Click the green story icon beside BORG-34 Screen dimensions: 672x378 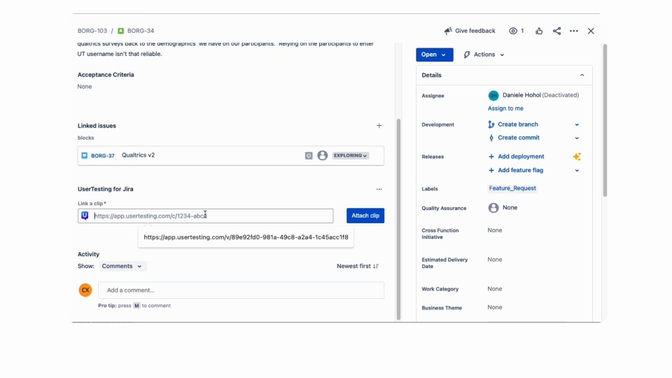coord(121,31)
